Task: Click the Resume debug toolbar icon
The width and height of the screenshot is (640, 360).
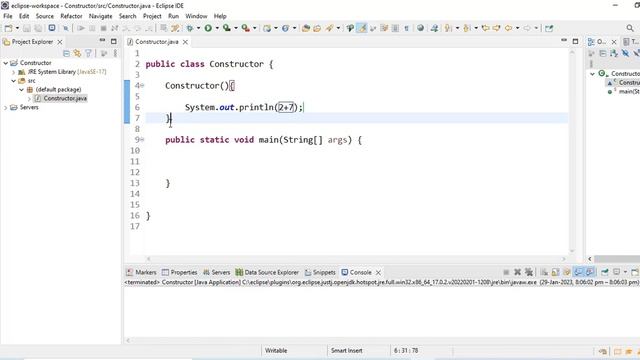Action: [81, 28]
